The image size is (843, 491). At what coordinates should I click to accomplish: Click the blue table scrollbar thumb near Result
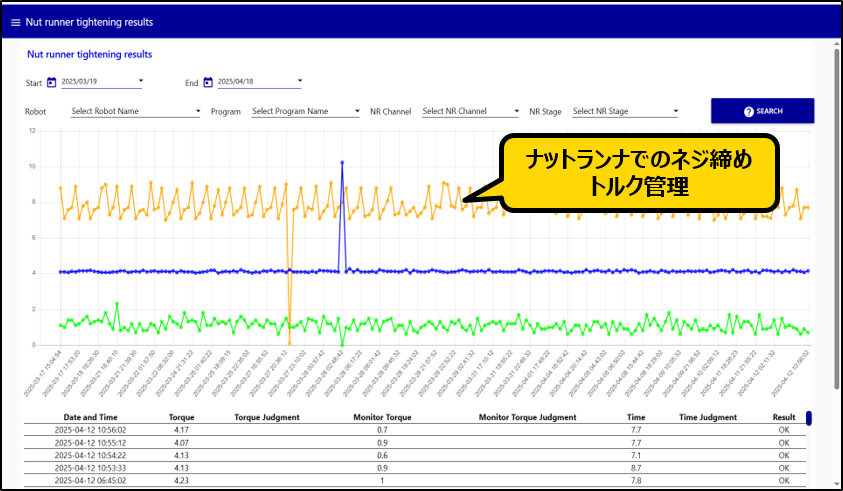click(808, 418)
